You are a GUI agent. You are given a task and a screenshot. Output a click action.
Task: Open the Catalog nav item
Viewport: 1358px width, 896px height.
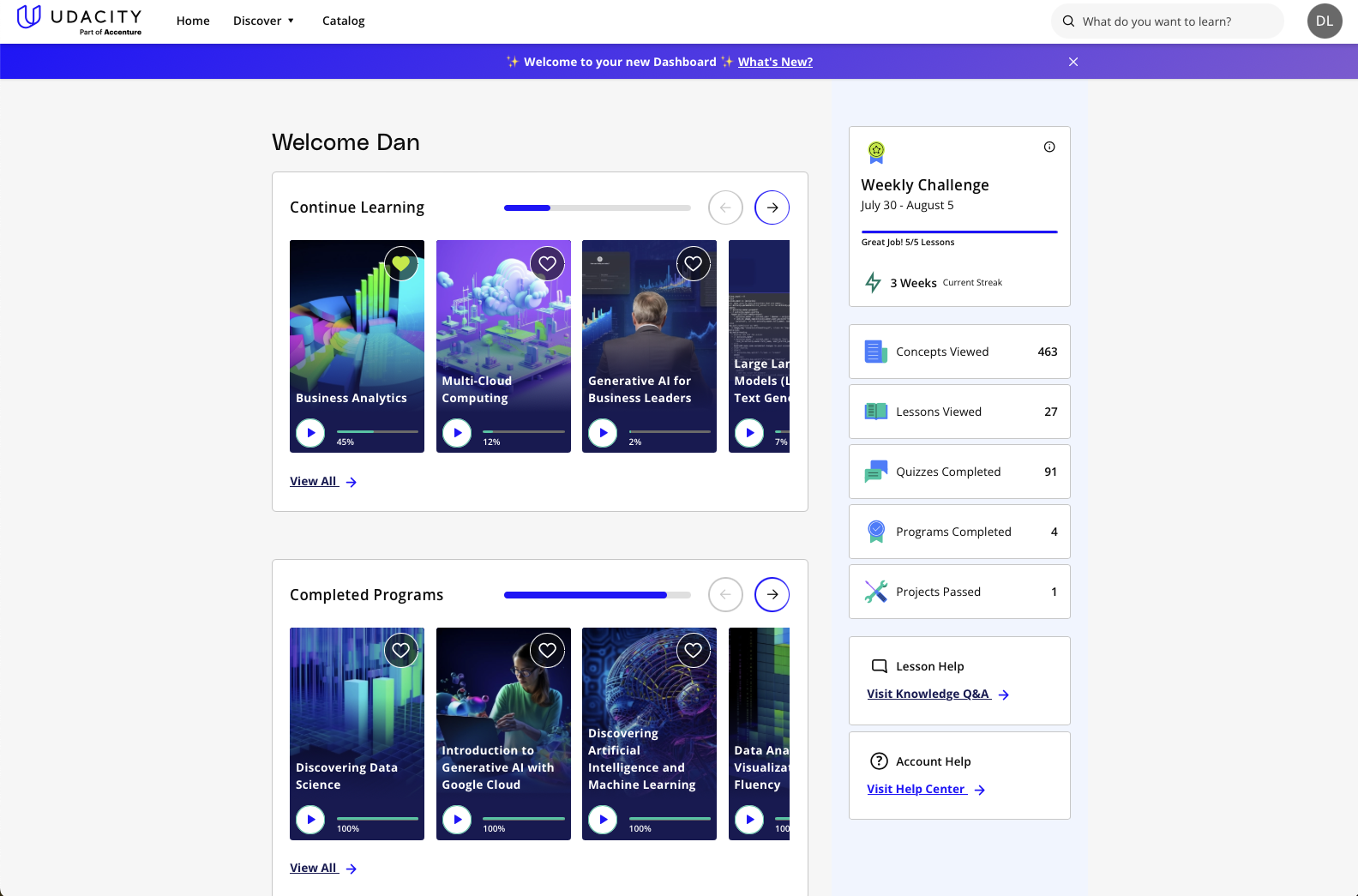[x=343, y=21]
